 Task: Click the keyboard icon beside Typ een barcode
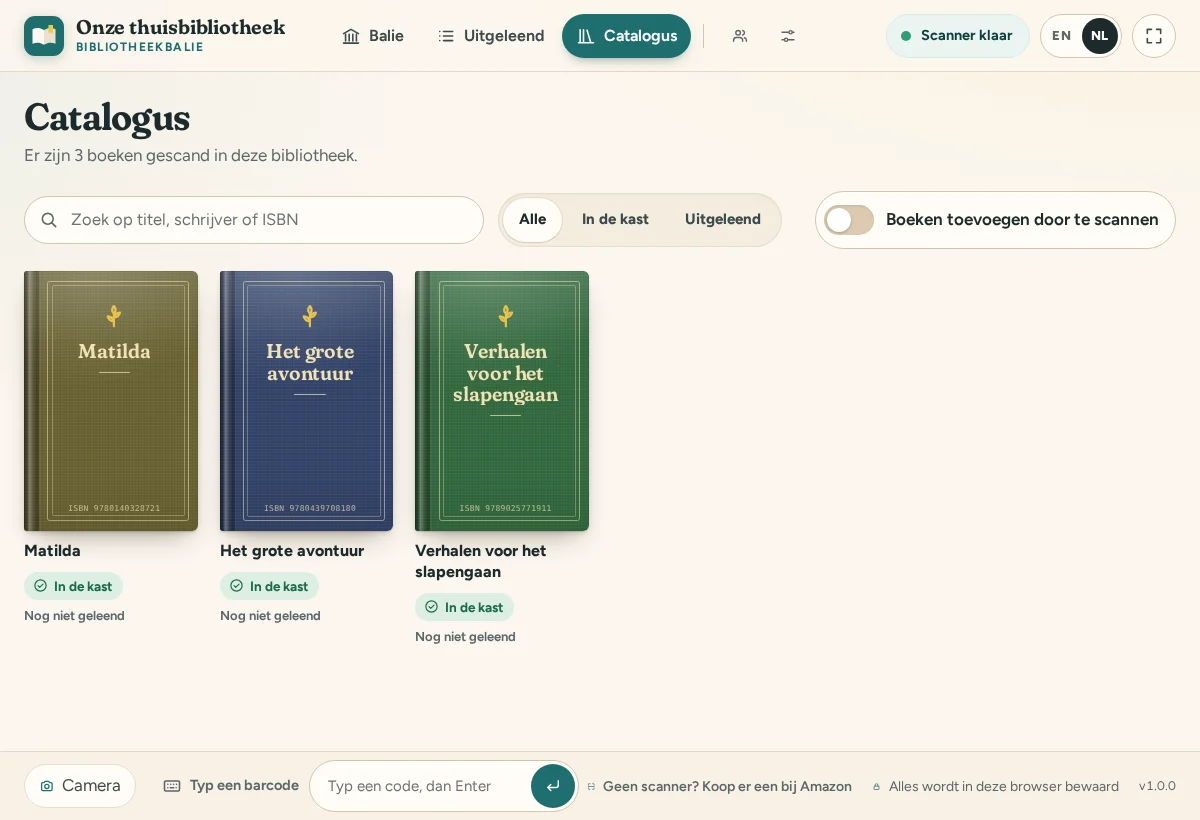(172, 786)
